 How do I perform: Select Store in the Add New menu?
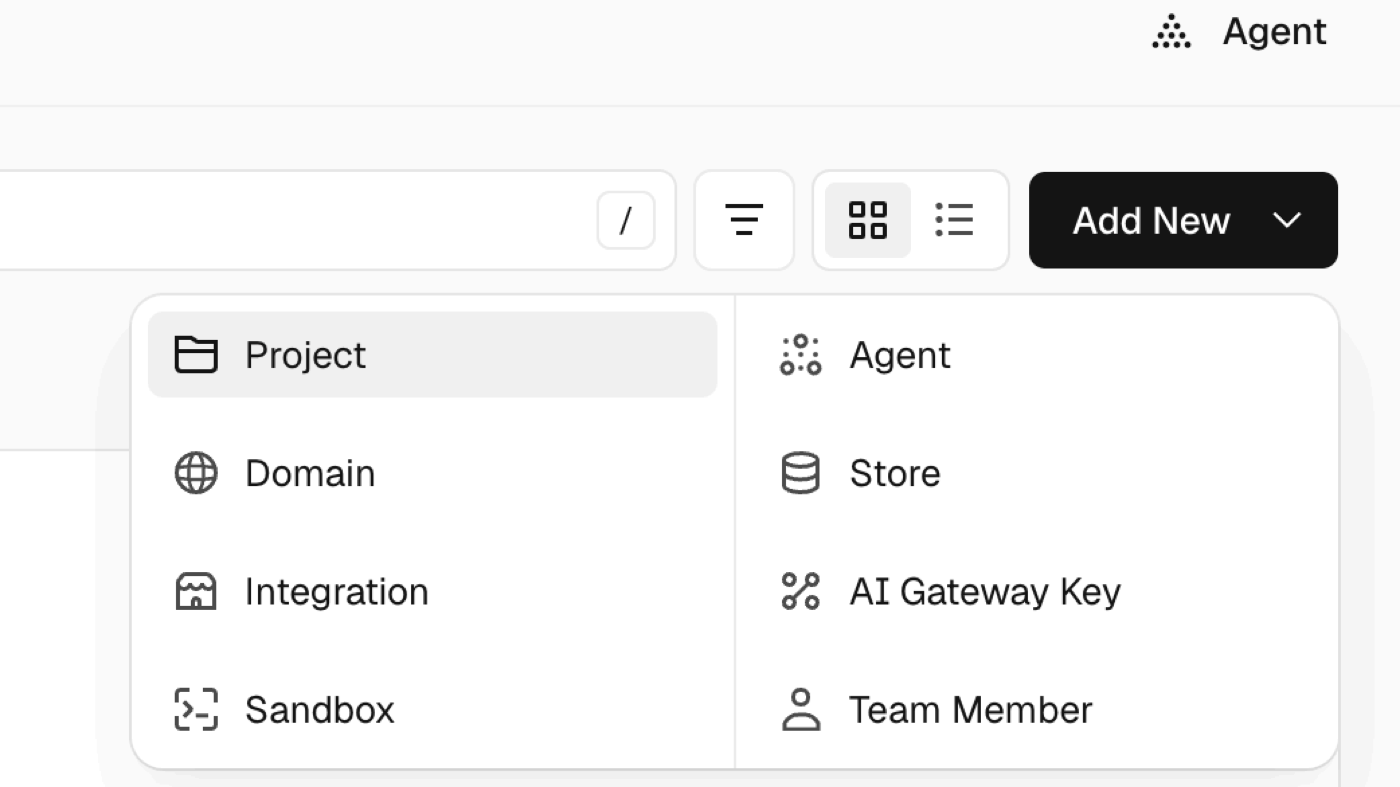coord(1037,473)
